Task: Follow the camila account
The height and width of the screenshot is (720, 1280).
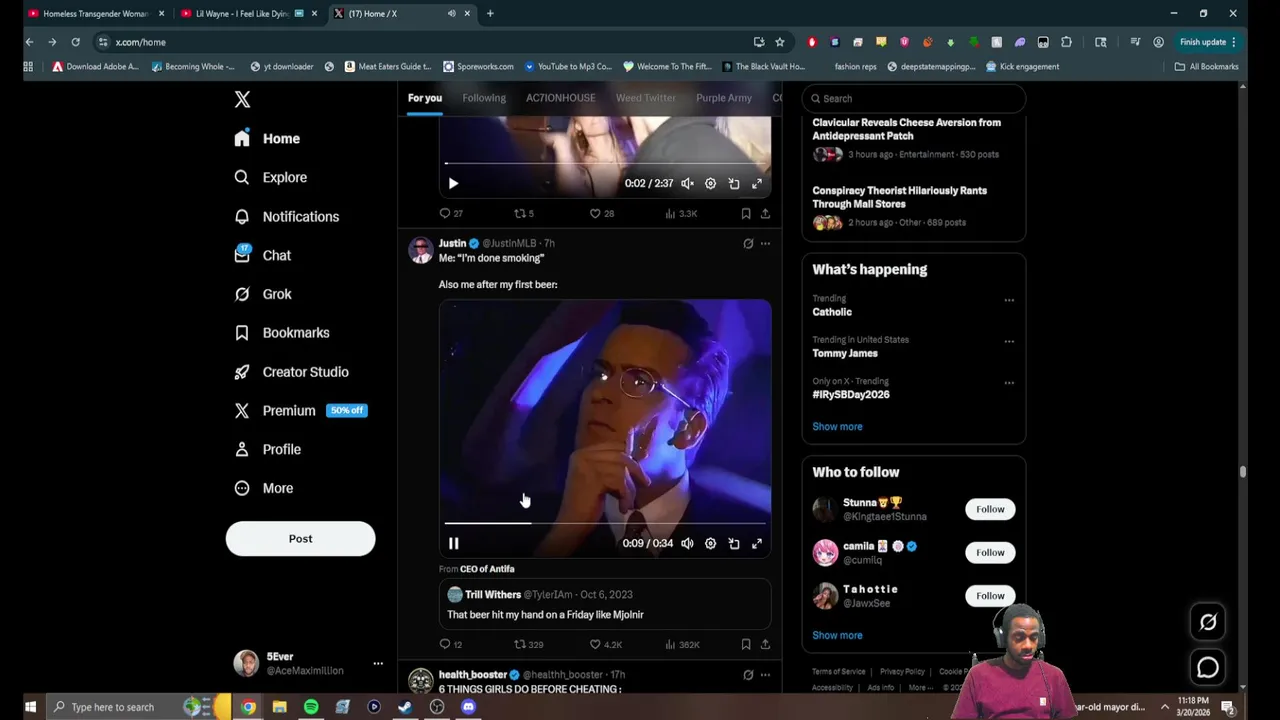Action: (990, 552)
